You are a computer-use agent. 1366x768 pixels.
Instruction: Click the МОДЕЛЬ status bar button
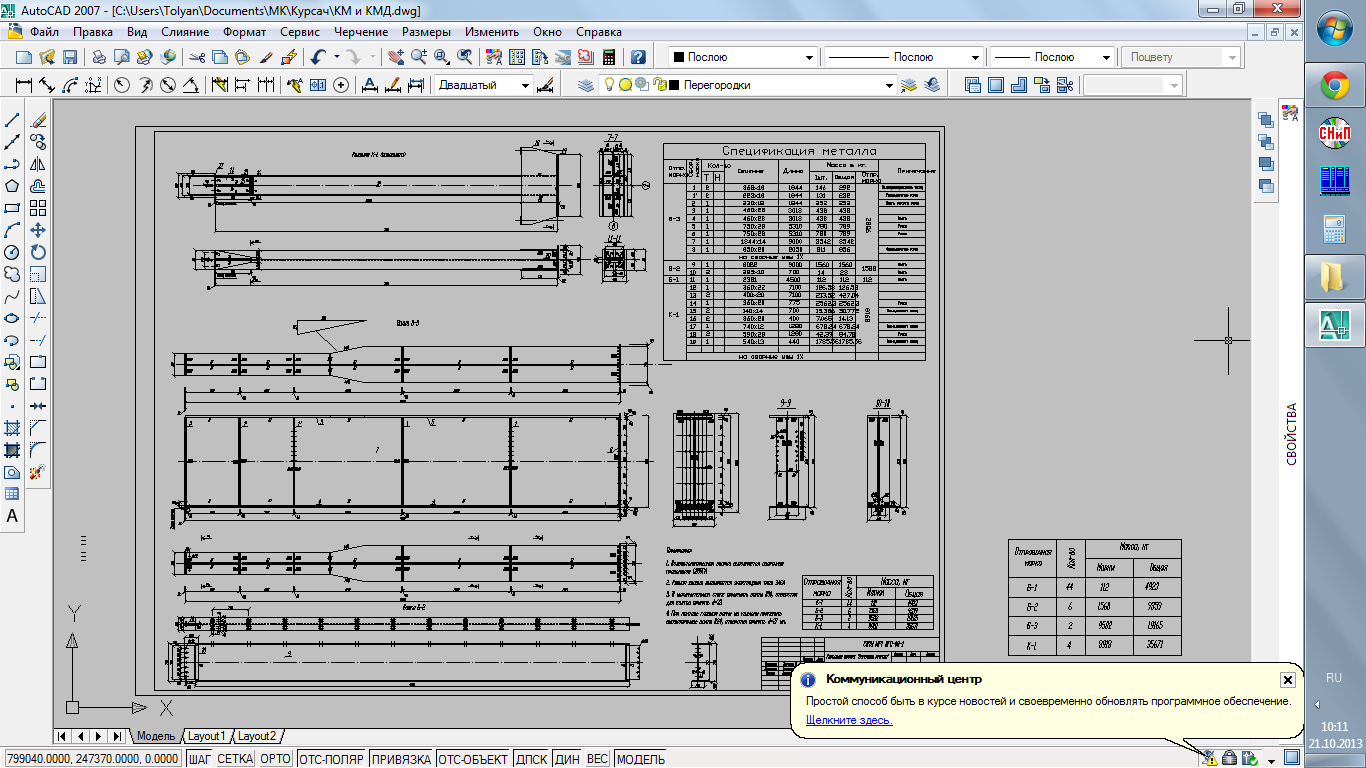coord(641,759)
